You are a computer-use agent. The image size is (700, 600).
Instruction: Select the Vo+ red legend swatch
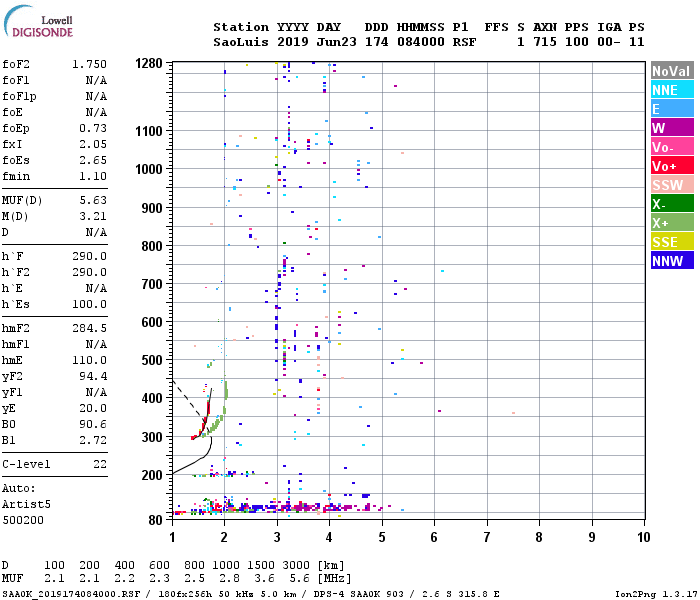pos(672,166)
